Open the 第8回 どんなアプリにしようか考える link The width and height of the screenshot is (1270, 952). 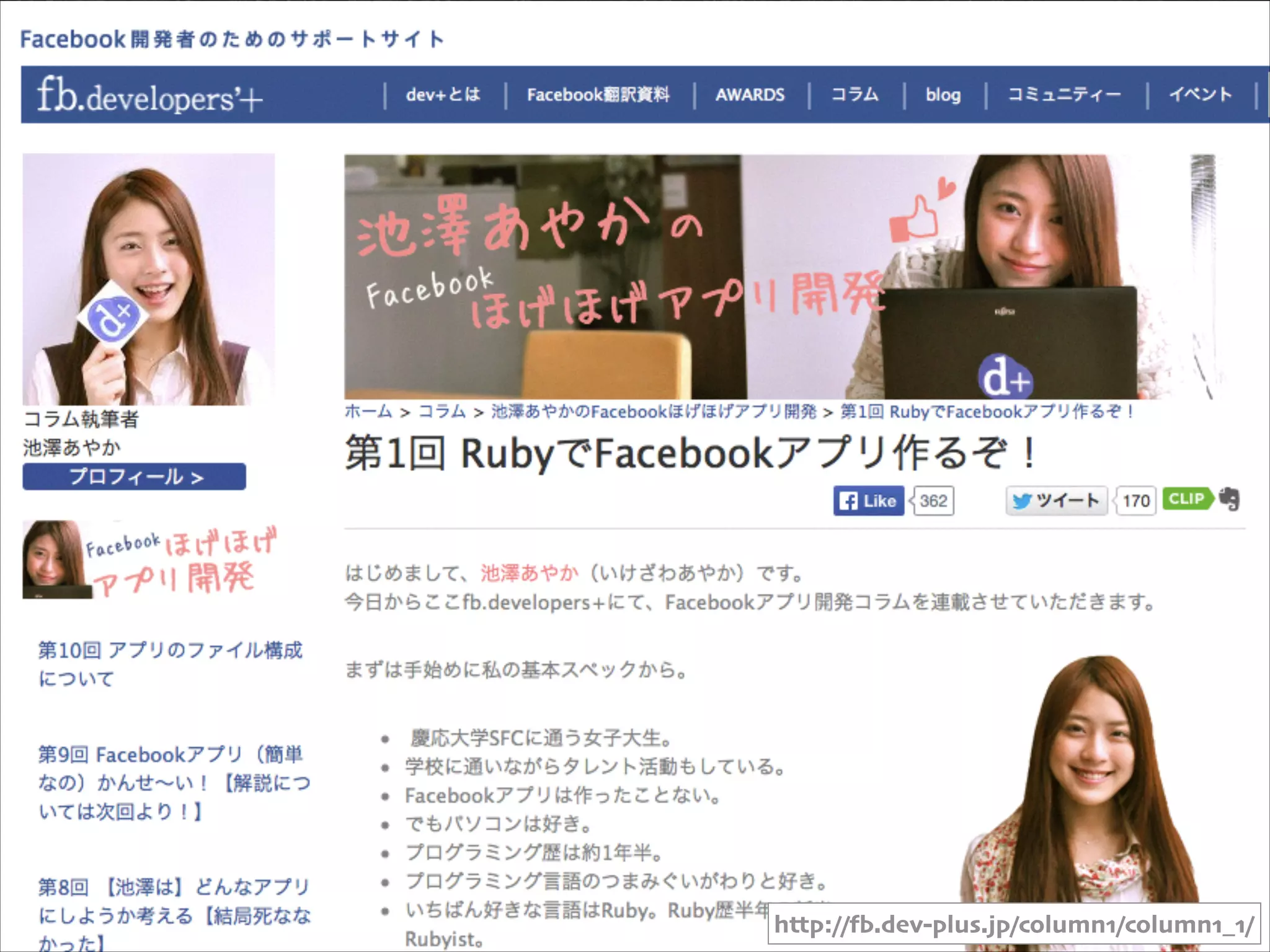174,914
